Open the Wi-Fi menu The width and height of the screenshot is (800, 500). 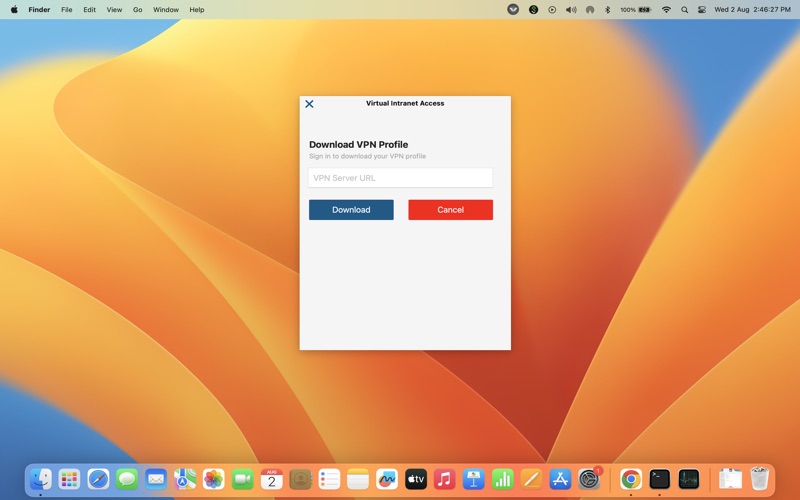tap(666, 9)
